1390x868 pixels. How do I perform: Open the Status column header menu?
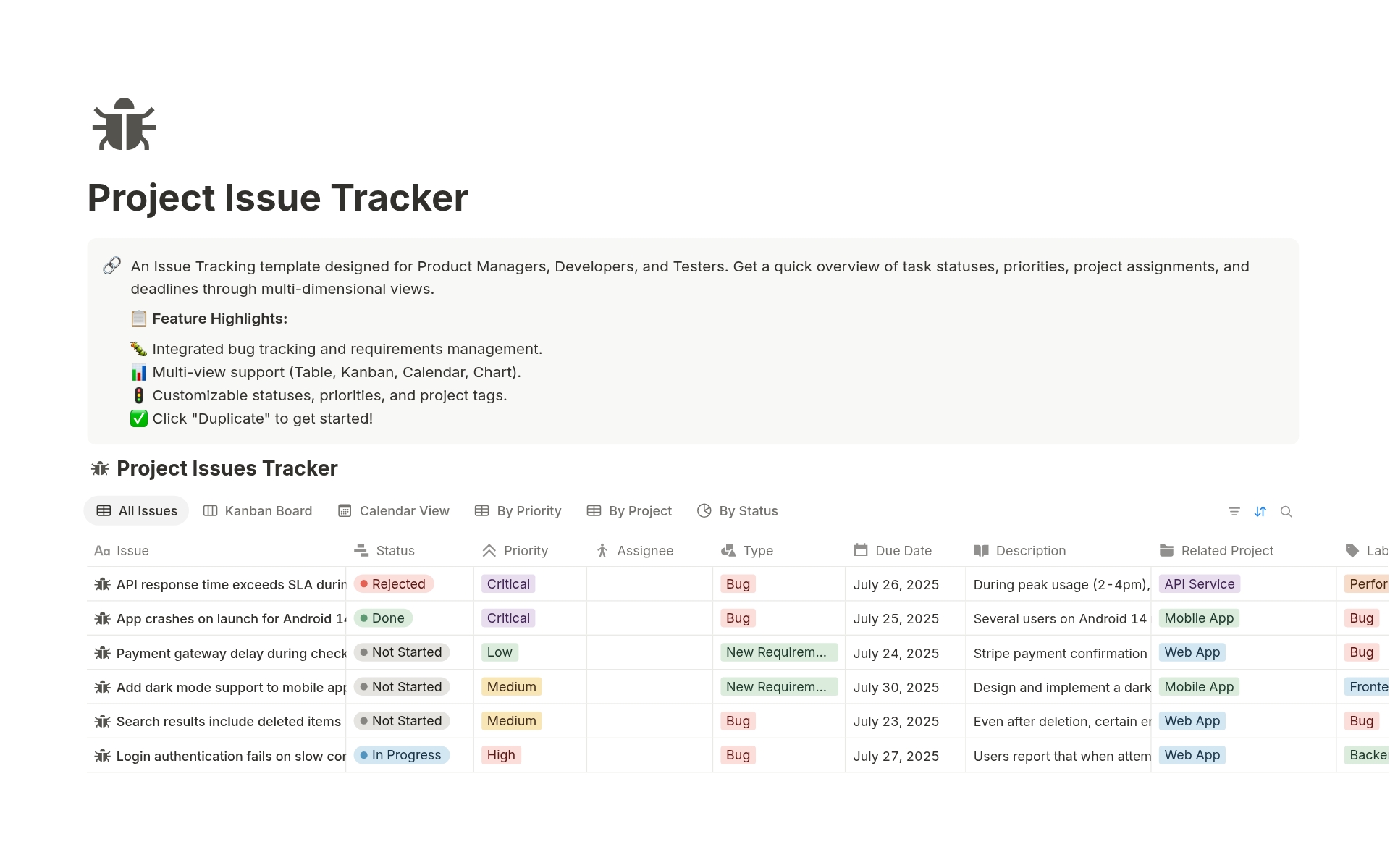point(395,551)
